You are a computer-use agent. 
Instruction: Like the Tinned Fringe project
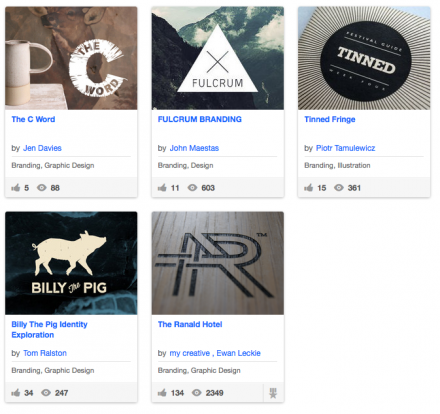[308, 188]
